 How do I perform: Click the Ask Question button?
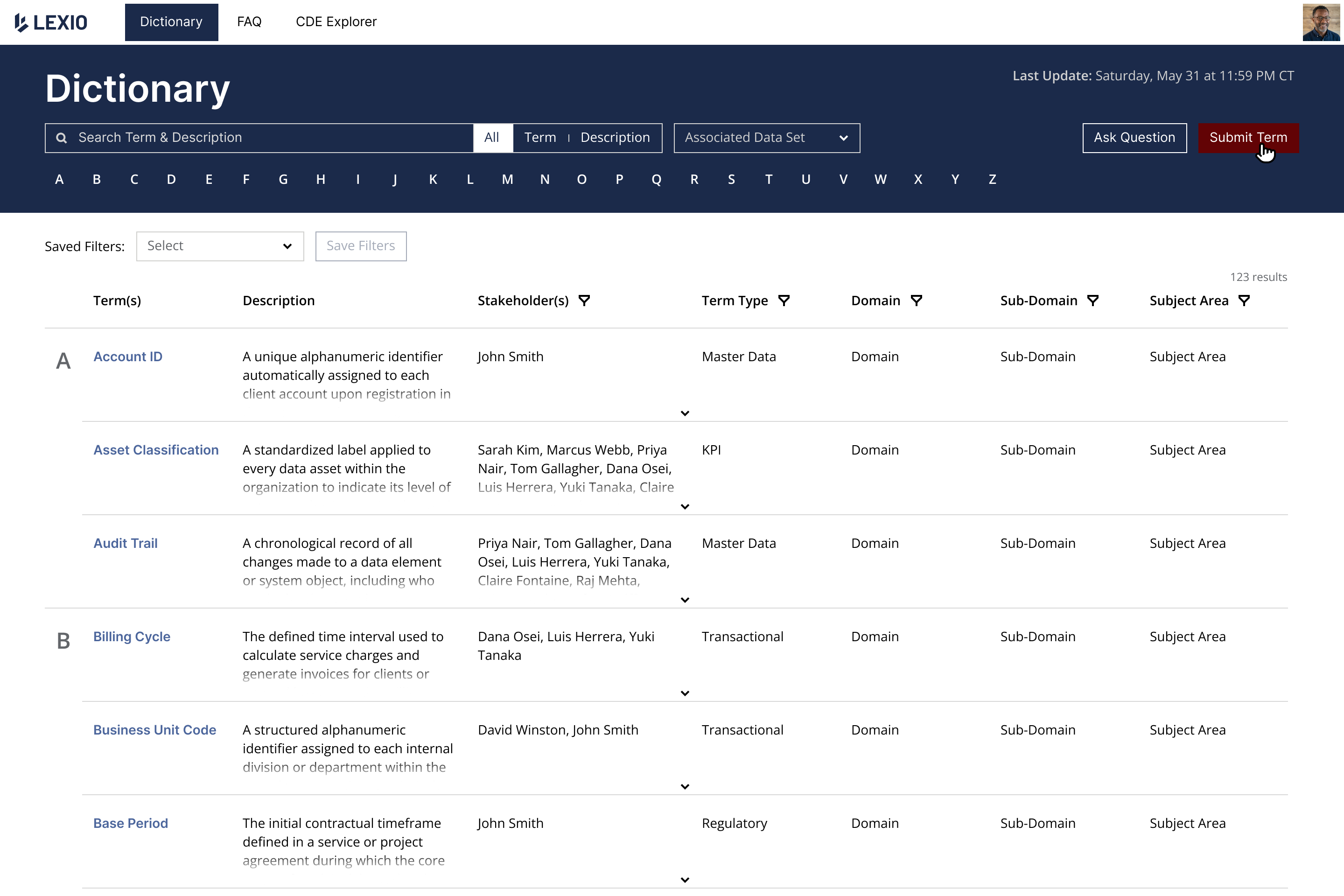tap(1134, 138)
